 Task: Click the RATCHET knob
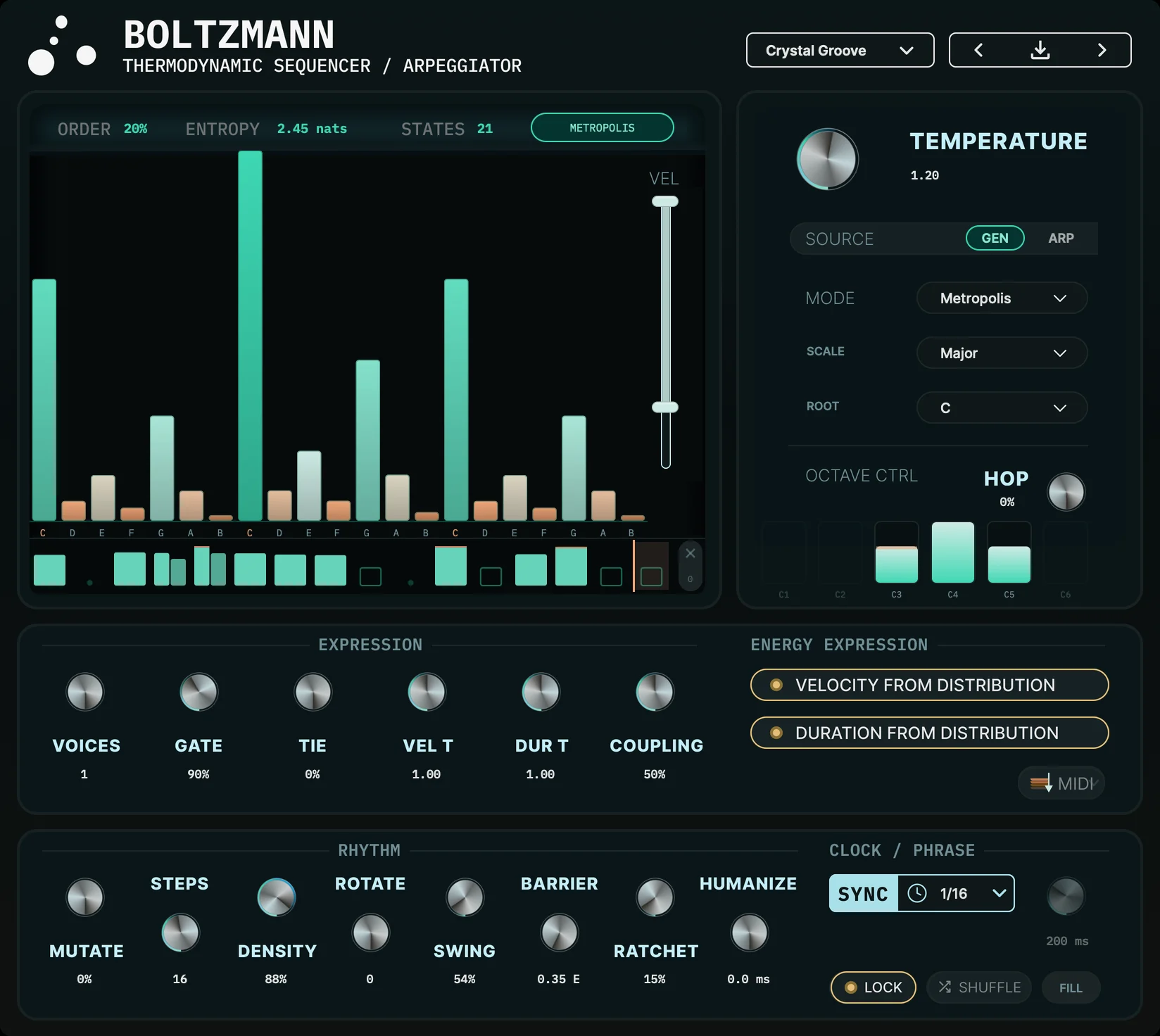click(655, 897)
